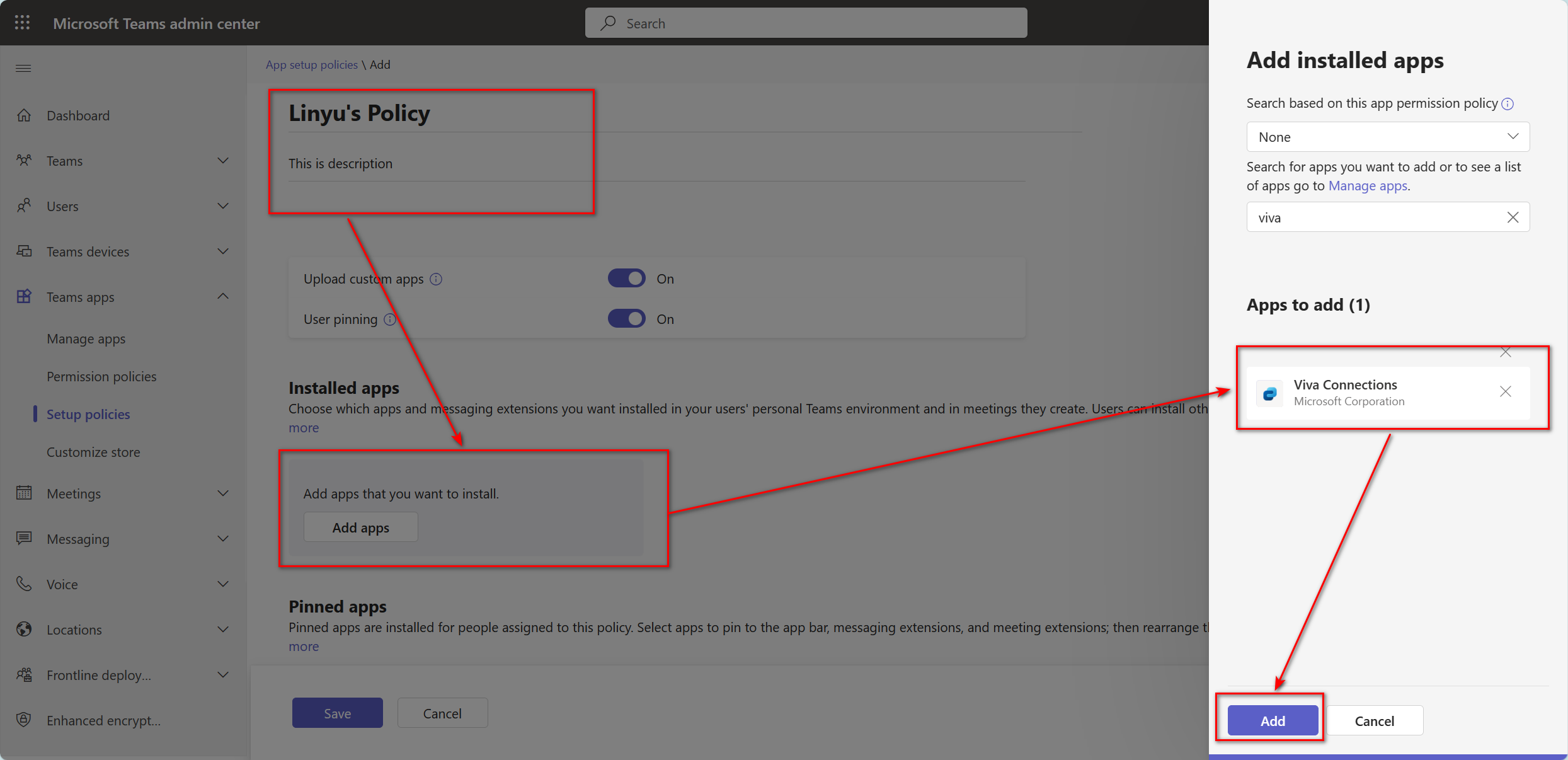Click the Save button
1568x760 pixels.
click(337, 713)
